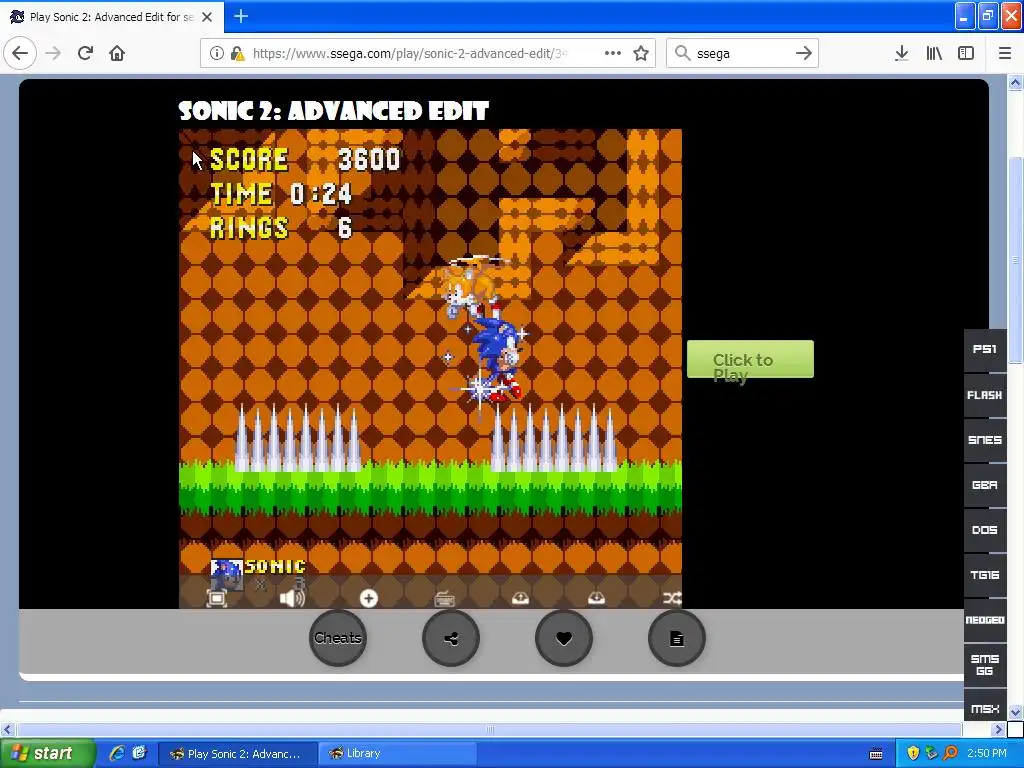Open the PS1 category tab

(985, 349)
